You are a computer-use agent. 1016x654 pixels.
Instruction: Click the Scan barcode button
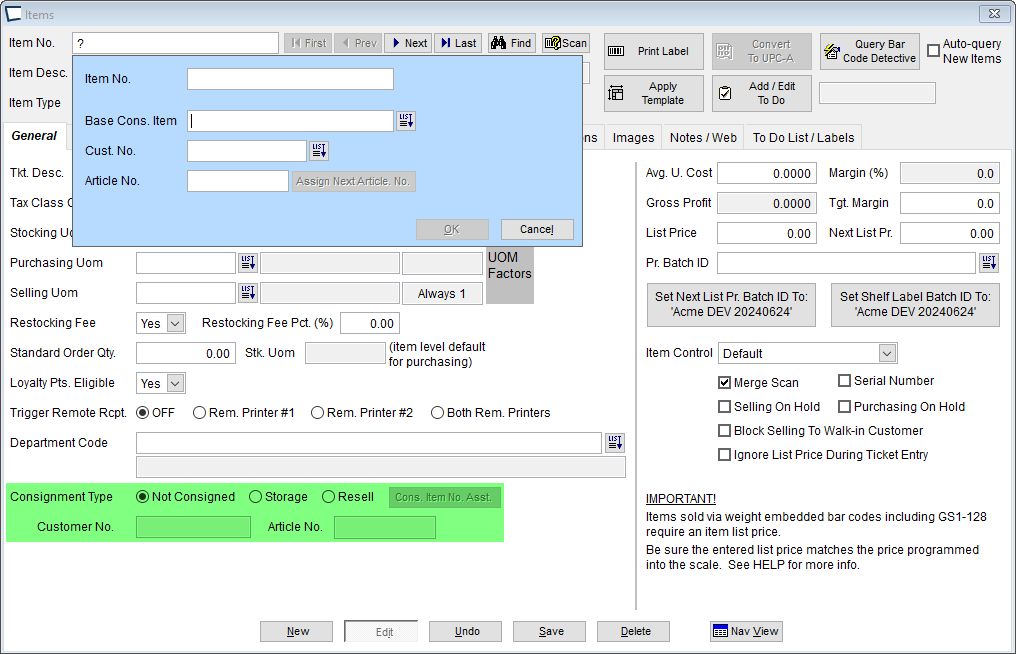click(565, 43)
